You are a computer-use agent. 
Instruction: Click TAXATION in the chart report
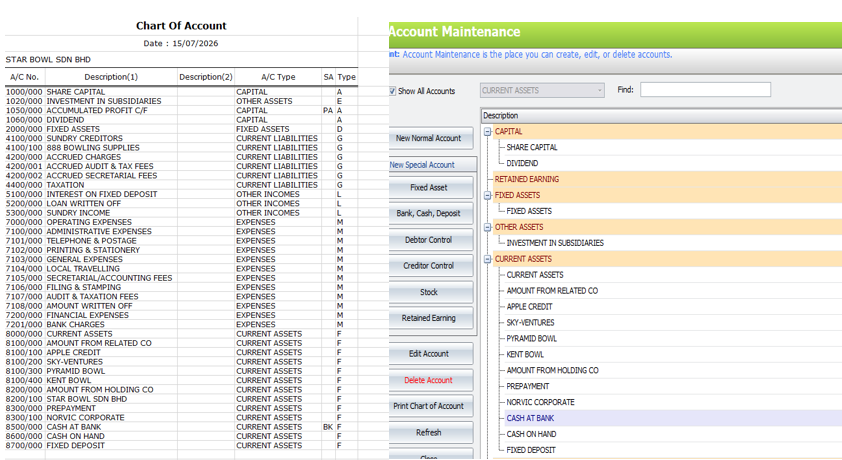pyautogui.click(x=65, y=185)
